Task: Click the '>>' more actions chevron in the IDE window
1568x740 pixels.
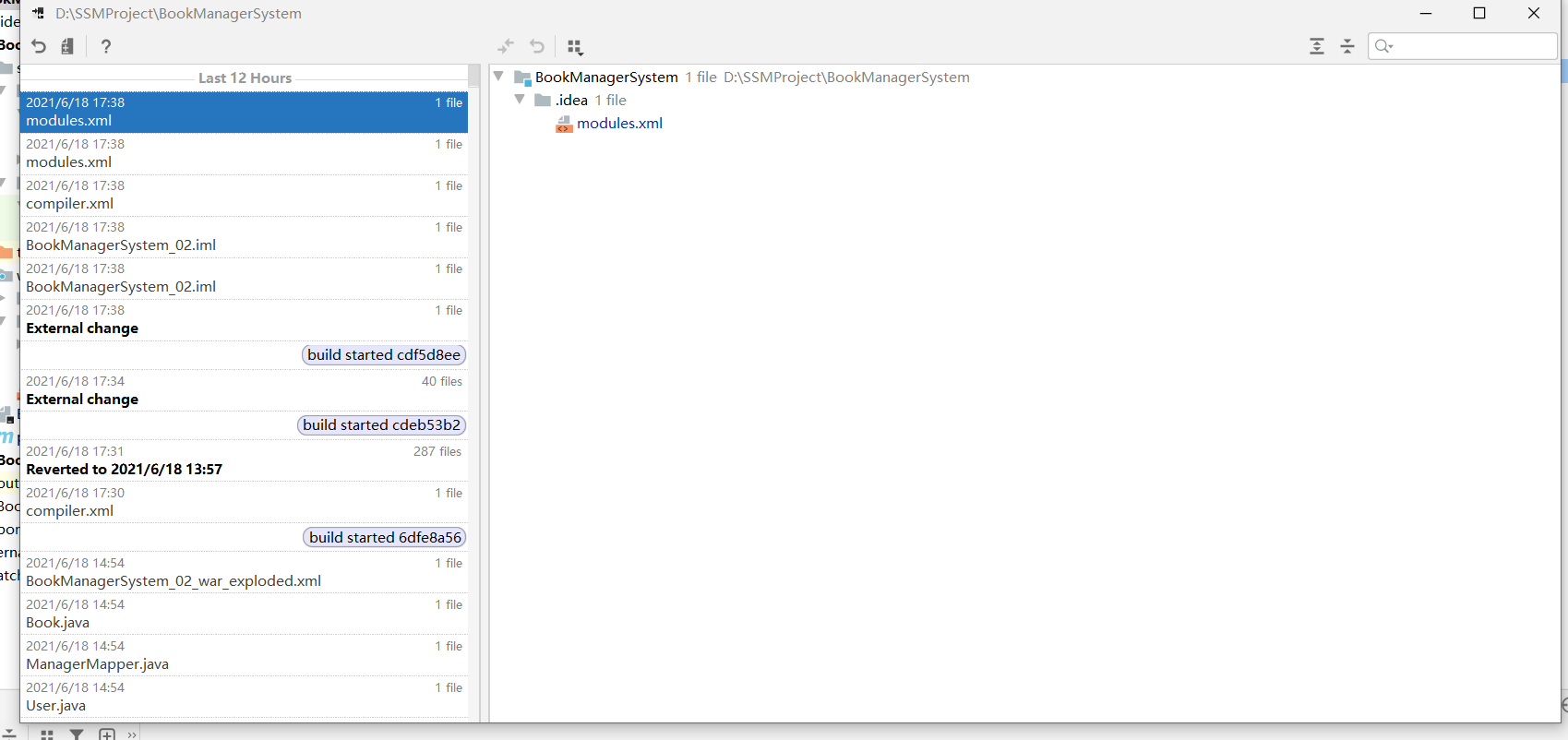Action: 132,734
